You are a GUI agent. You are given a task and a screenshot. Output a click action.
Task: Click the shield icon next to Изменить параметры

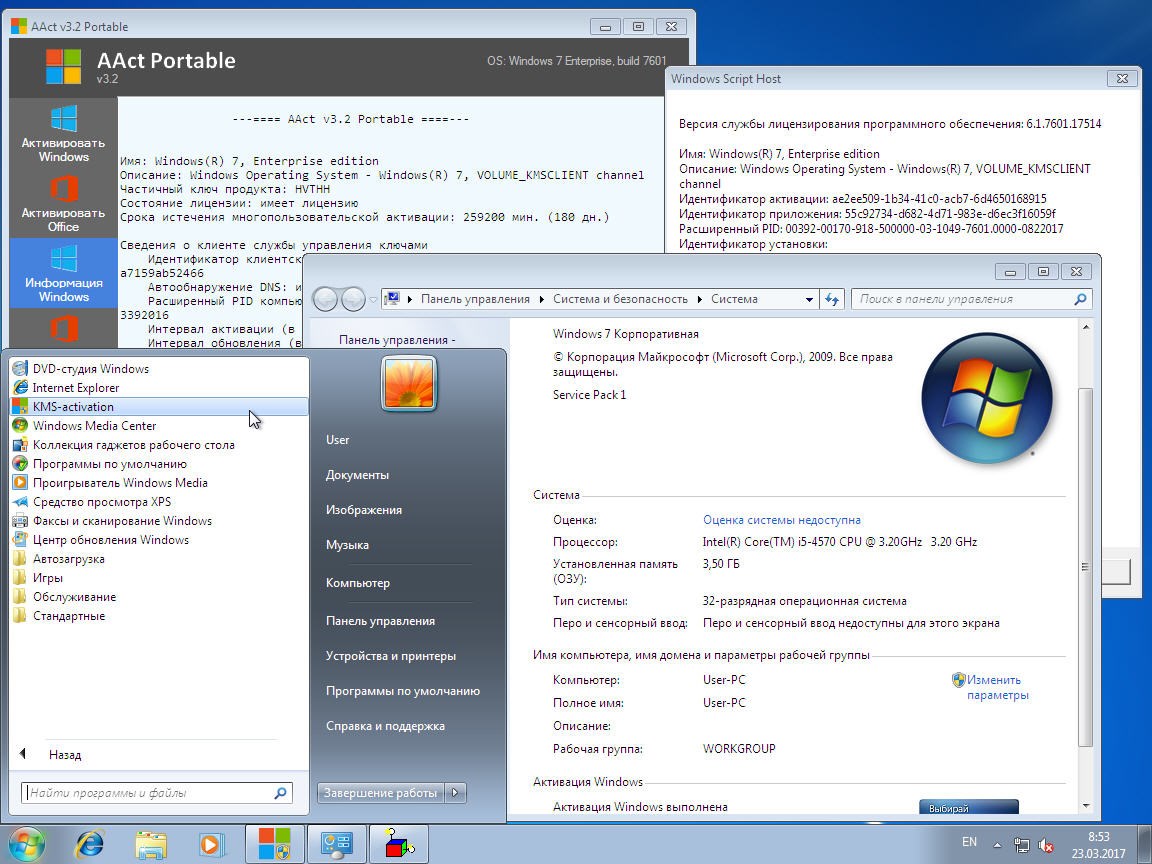[958, 680]
